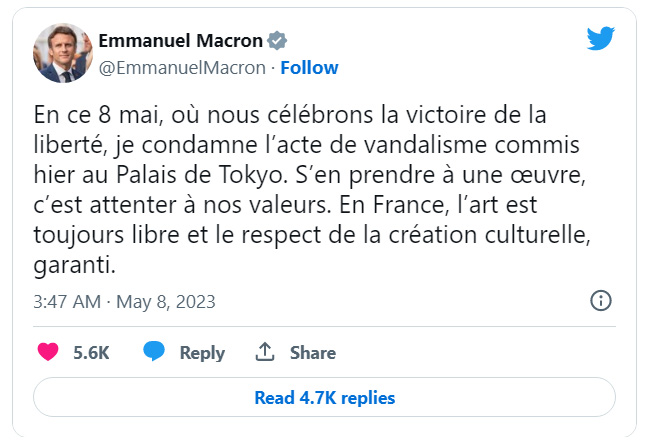Open the tweet info circle icon
The height and width of the screenshot is (447, 646).
pos(600,301)
